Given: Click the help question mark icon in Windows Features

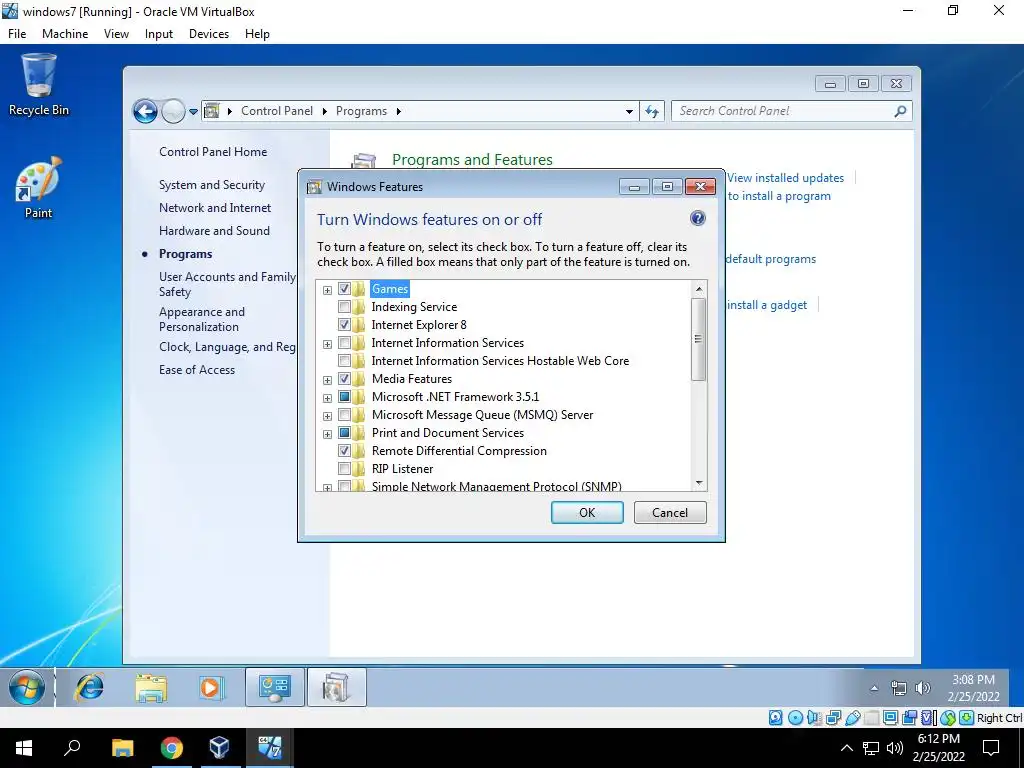Looking at the screenshot, I should [697, 218].
